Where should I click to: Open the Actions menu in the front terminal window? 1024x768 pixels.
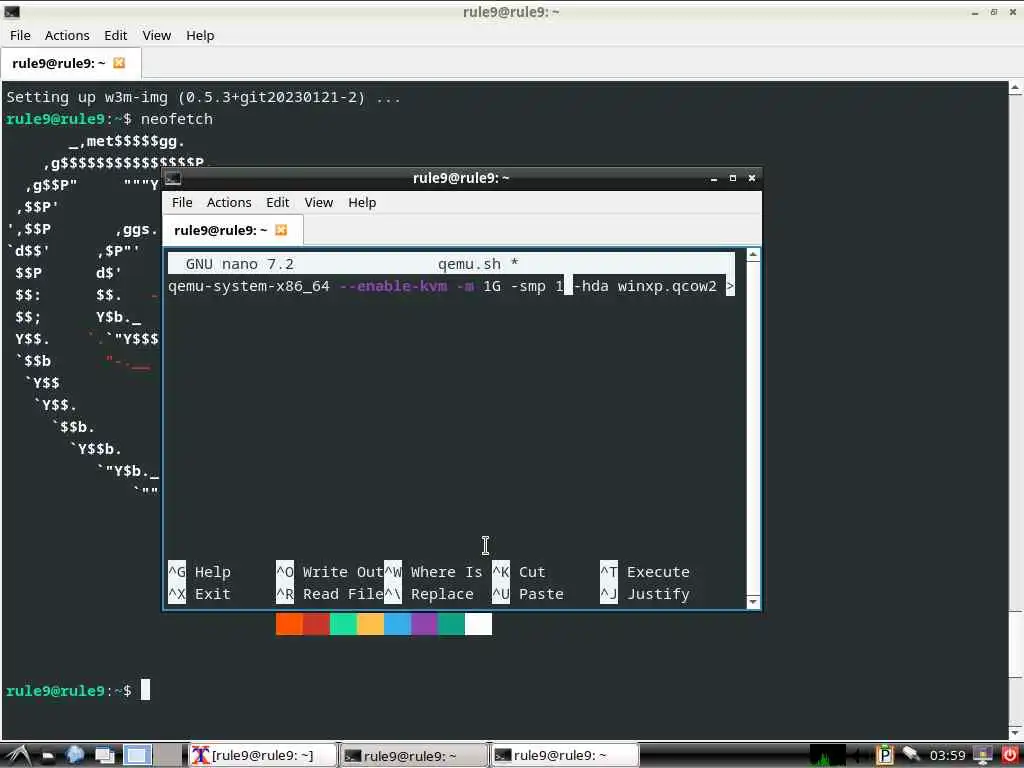[x=229, y=202]
